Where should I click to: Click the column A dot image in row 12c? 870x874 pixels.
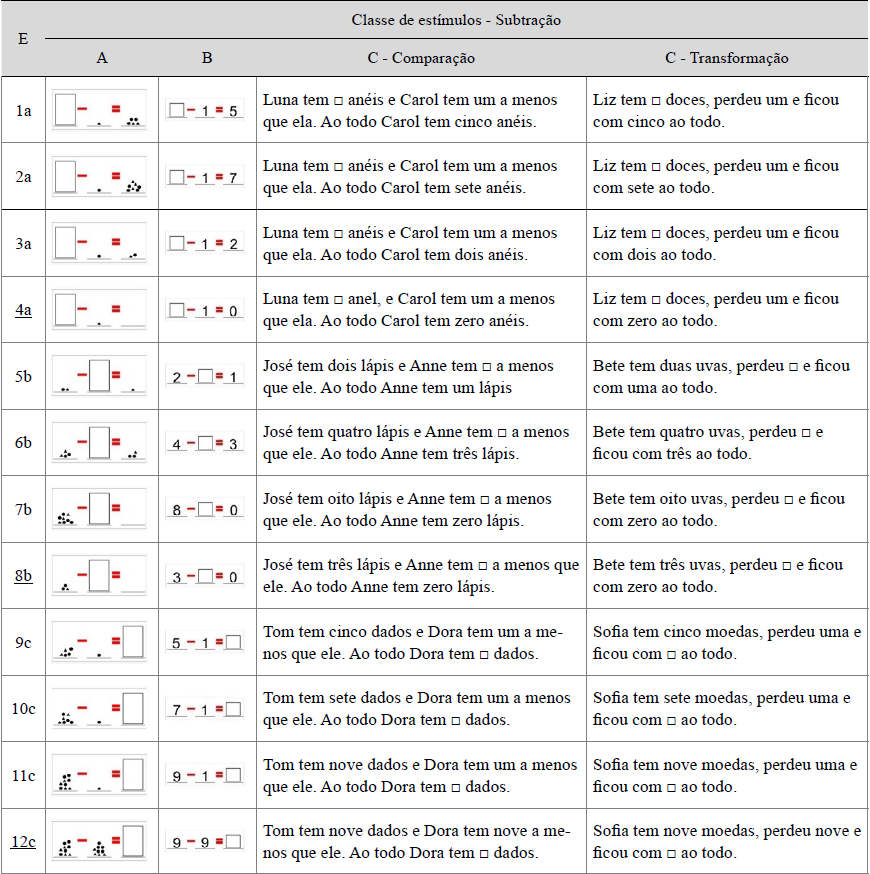pyautogui.click(x=100, y=842)
